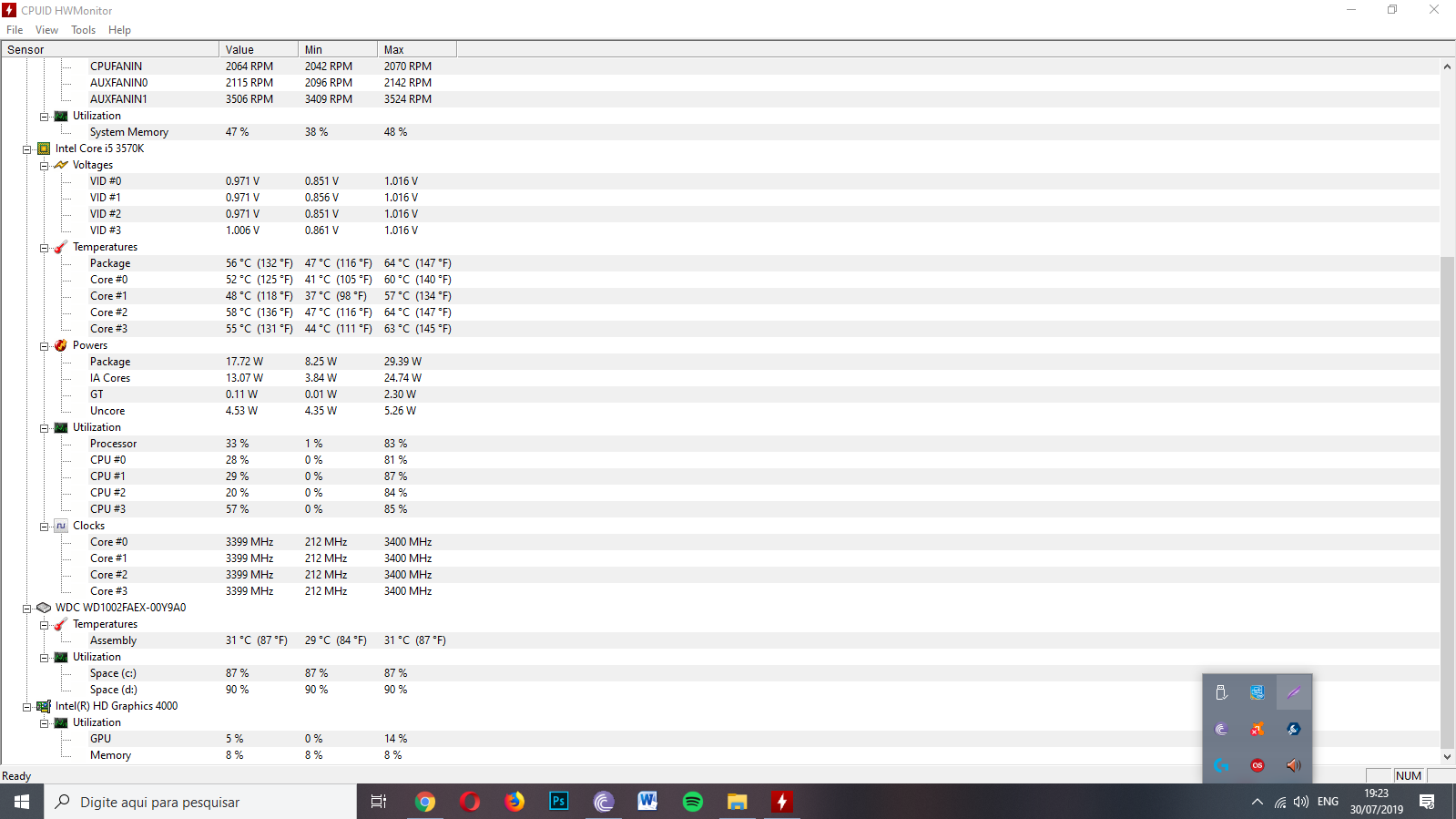Click the 29.39 W max Package power value

tap(402, 362)
